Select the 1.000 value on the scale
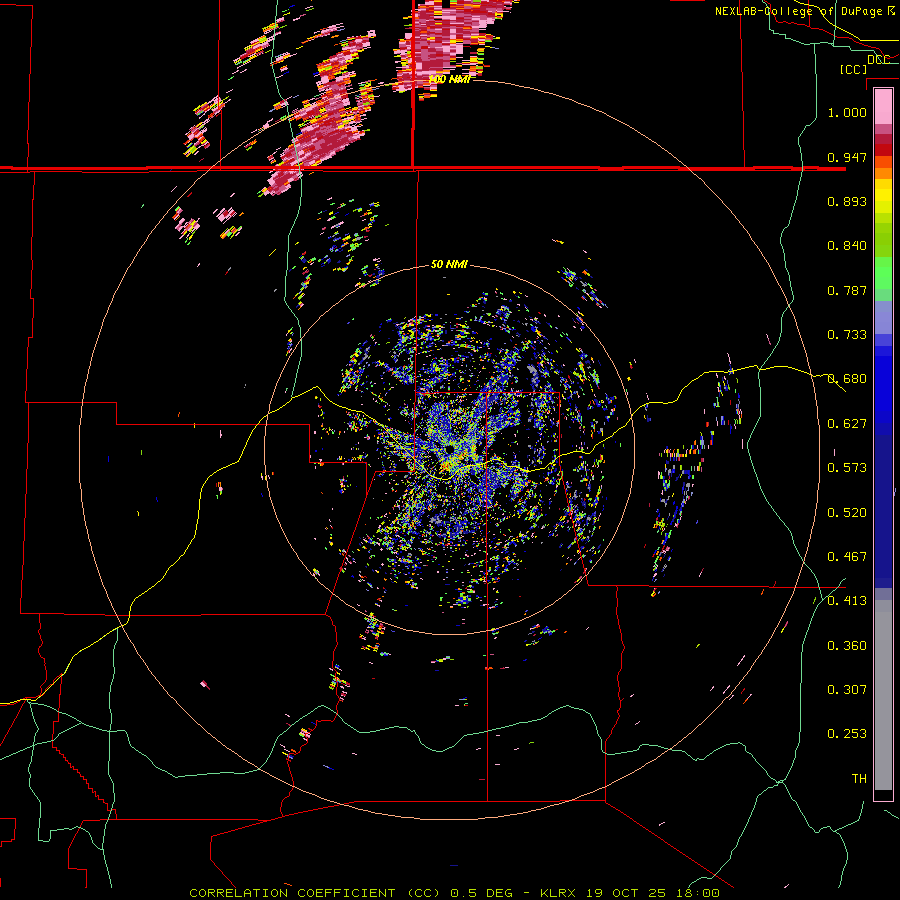 847,112
